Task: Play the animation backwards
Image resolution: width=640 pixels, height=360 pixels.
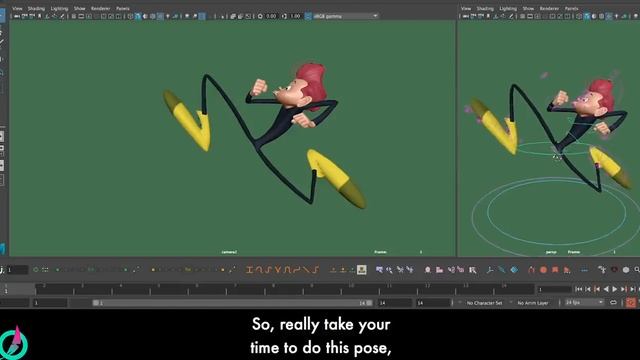Action: coord(606,289)
